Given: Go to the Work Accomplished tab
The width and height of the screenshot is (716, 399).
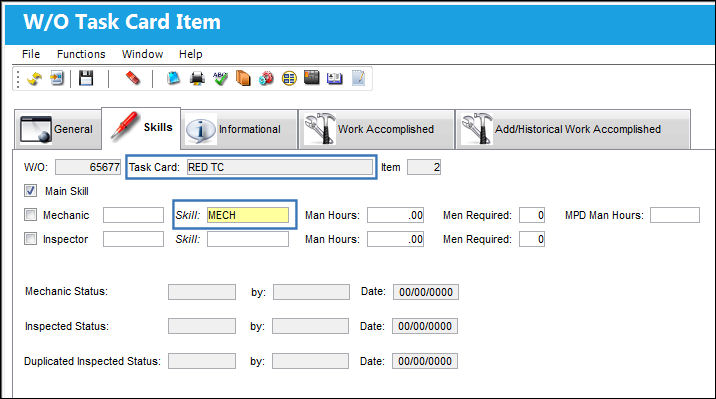Looking at the screenshot, I should [376, 129].
